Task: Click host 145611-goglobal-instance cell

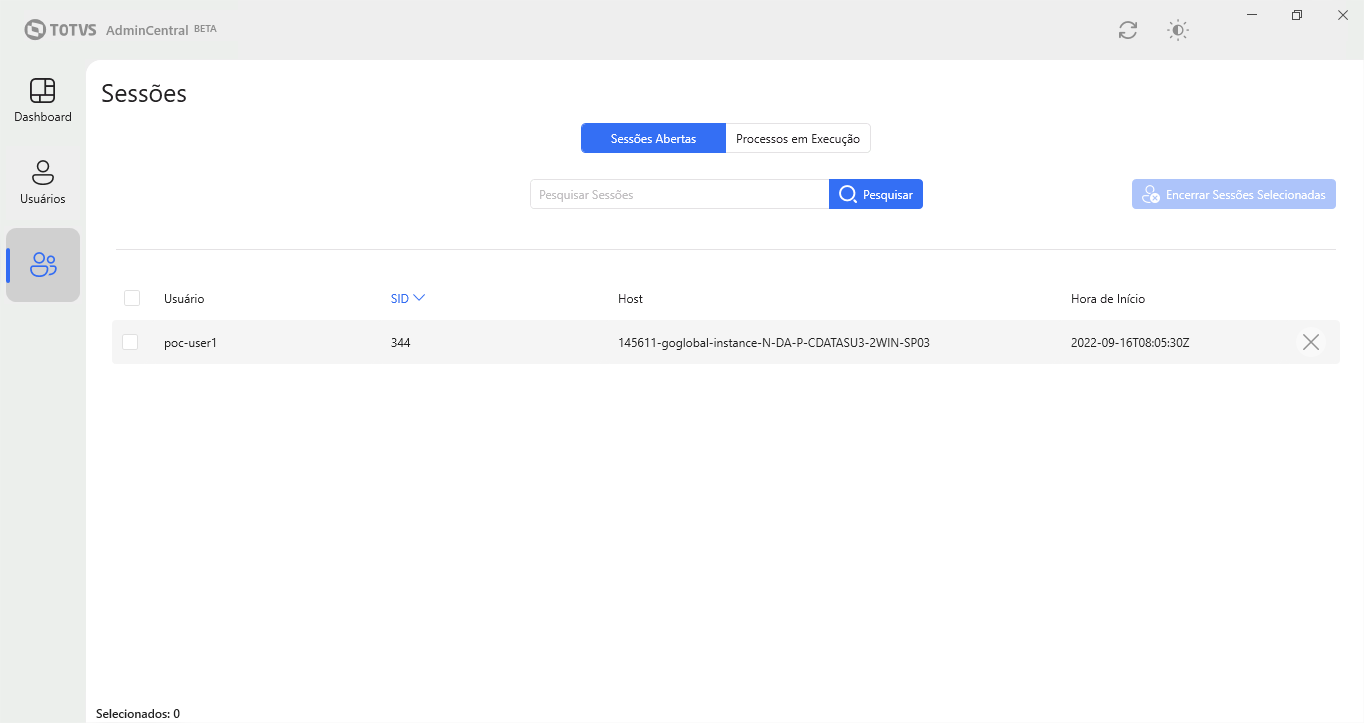Action: [x=774, y=343]
